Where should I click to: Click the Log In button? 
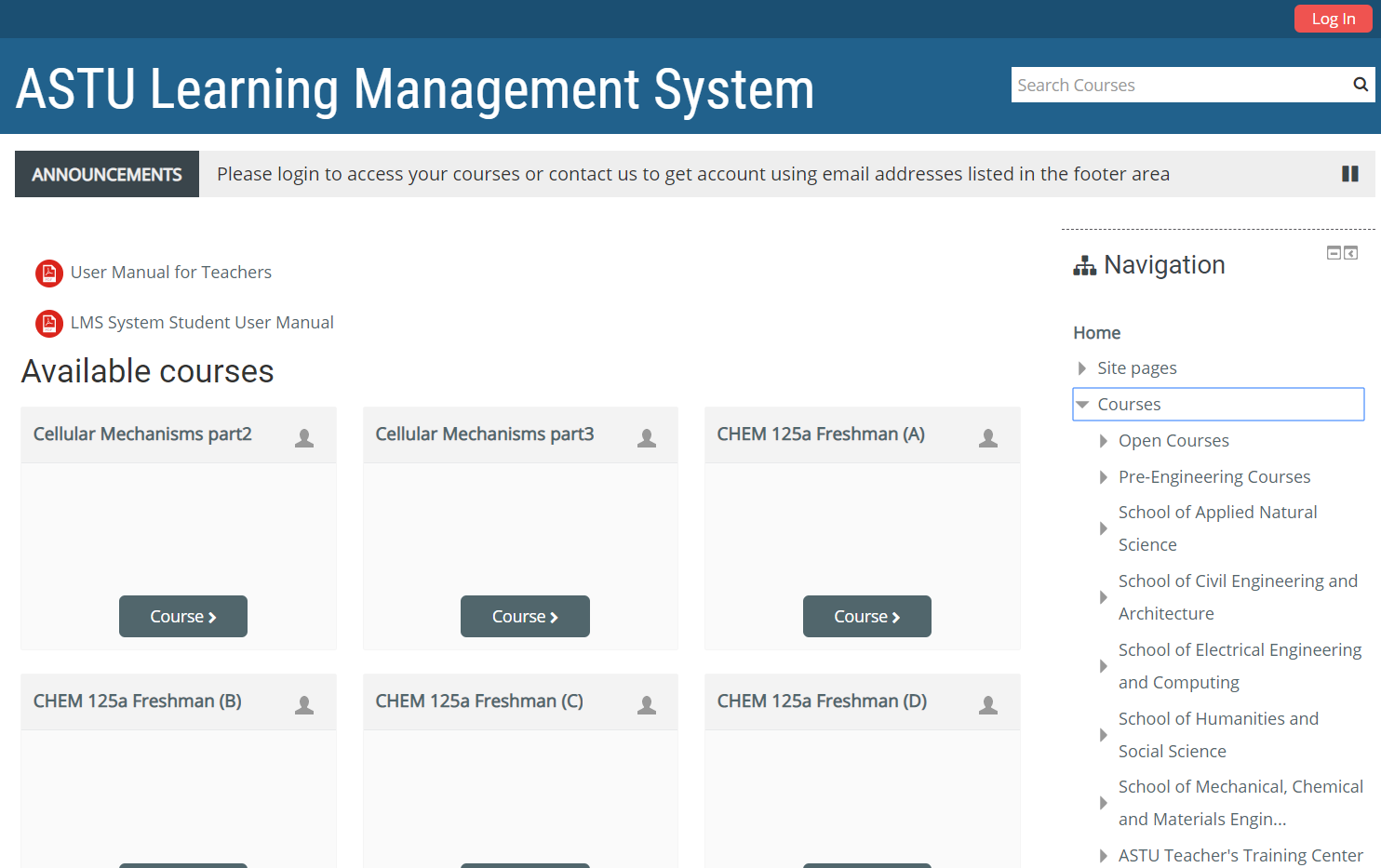coord(1333,19)
